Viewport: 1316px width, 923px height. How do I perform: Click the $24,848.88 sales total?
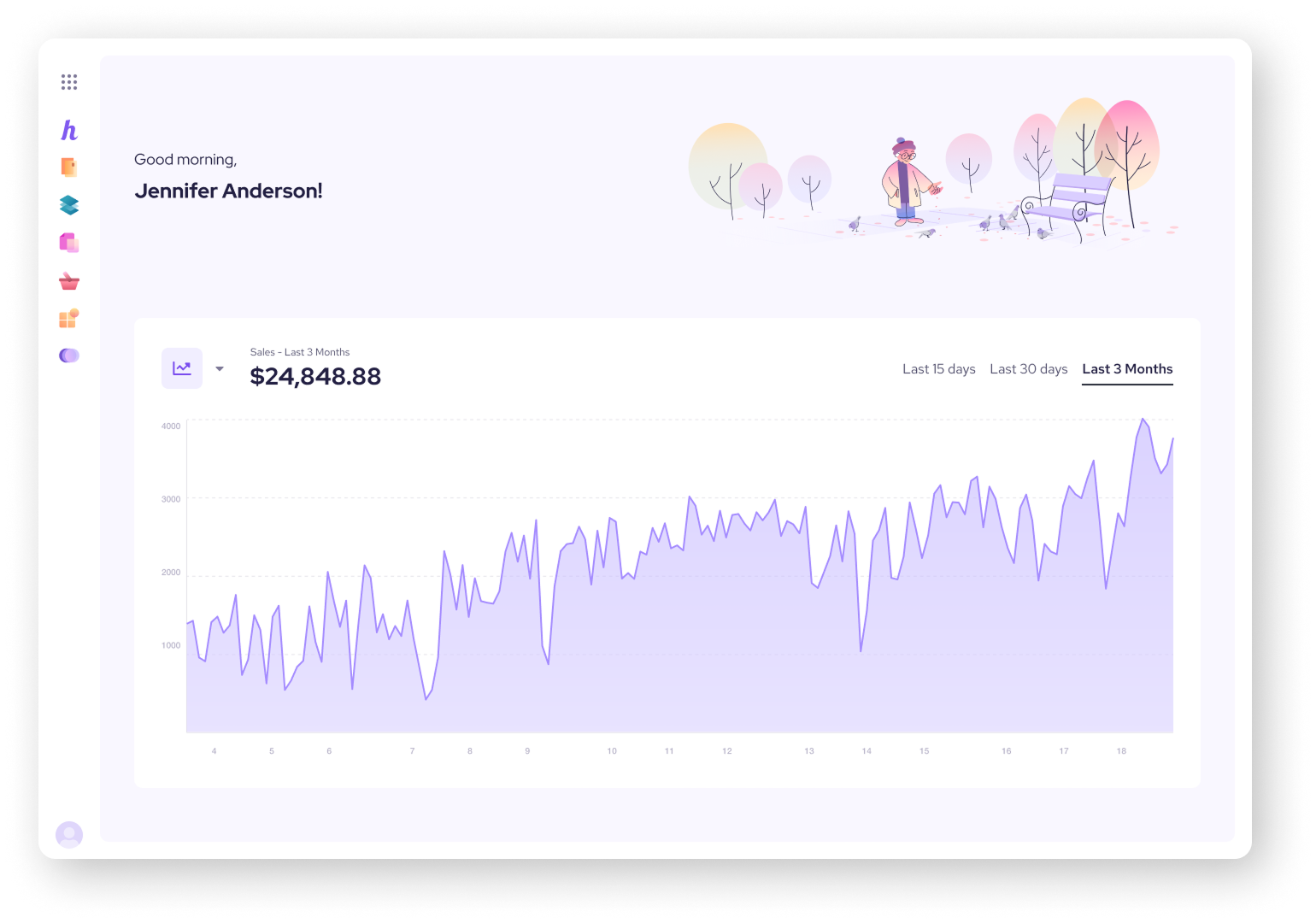coord(315,377)
